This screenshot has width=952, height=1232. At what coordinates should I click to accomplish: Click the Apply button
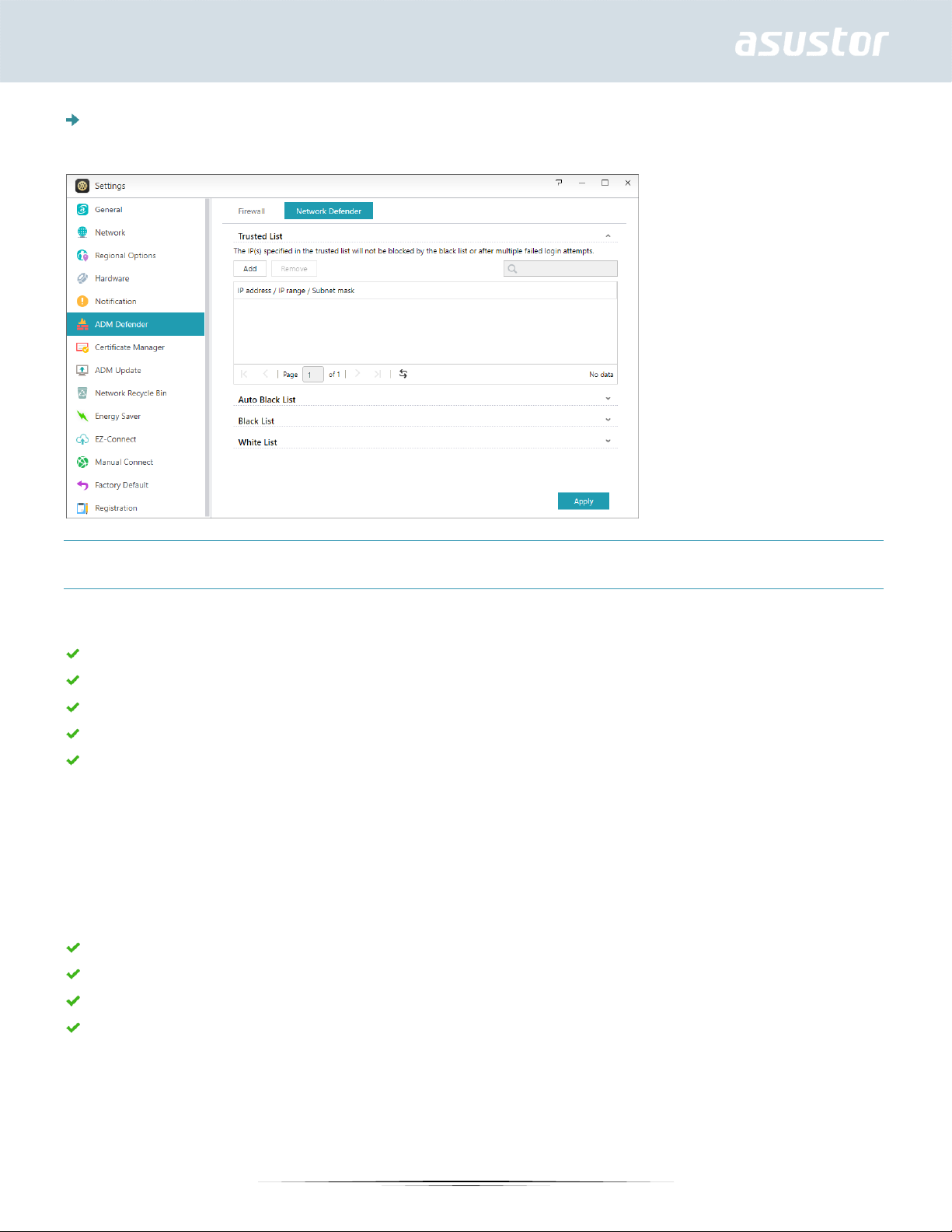[x=584, y=501]
